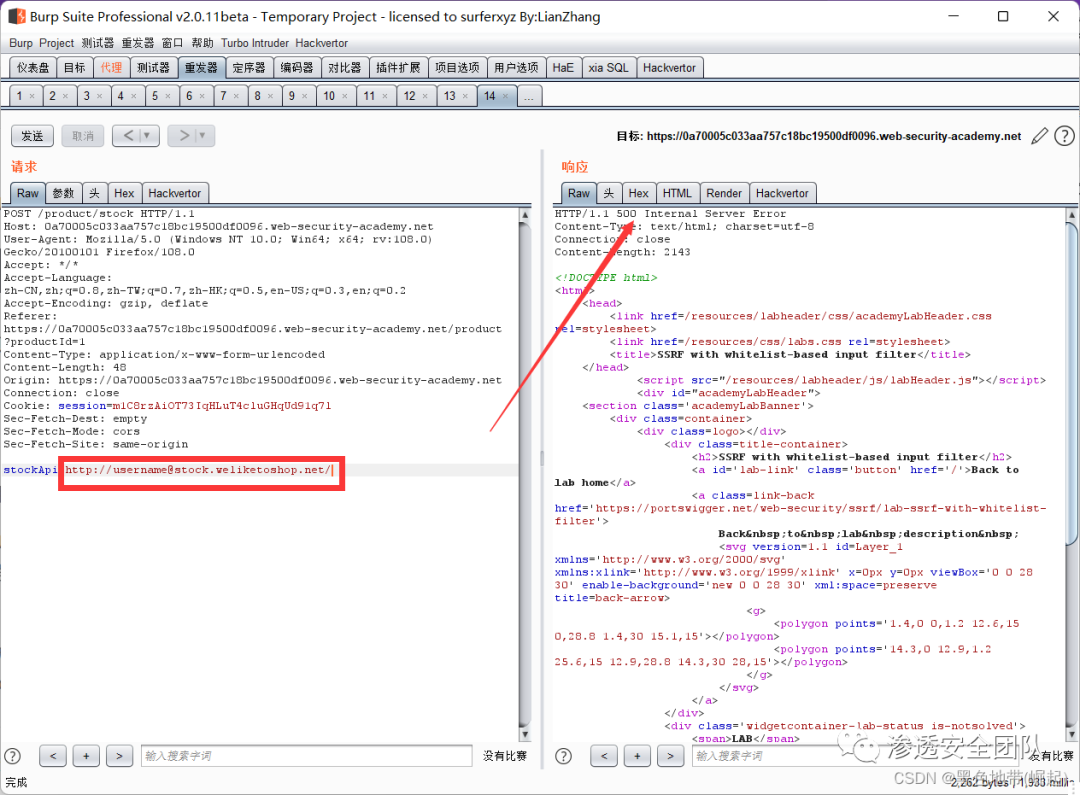
Task: Go to next match in response search
Action: point(670,756)
